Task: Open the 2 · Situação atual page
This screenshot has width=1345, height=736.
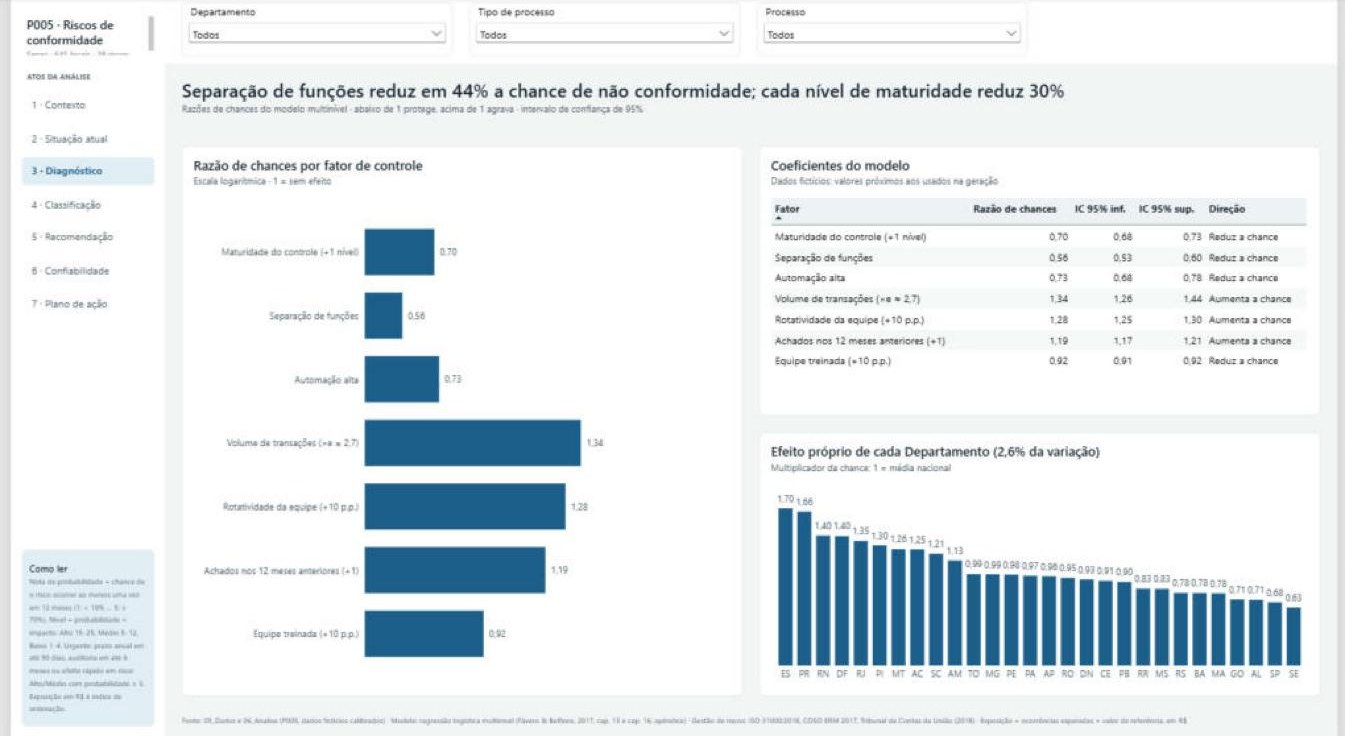Action: point(88,139)
